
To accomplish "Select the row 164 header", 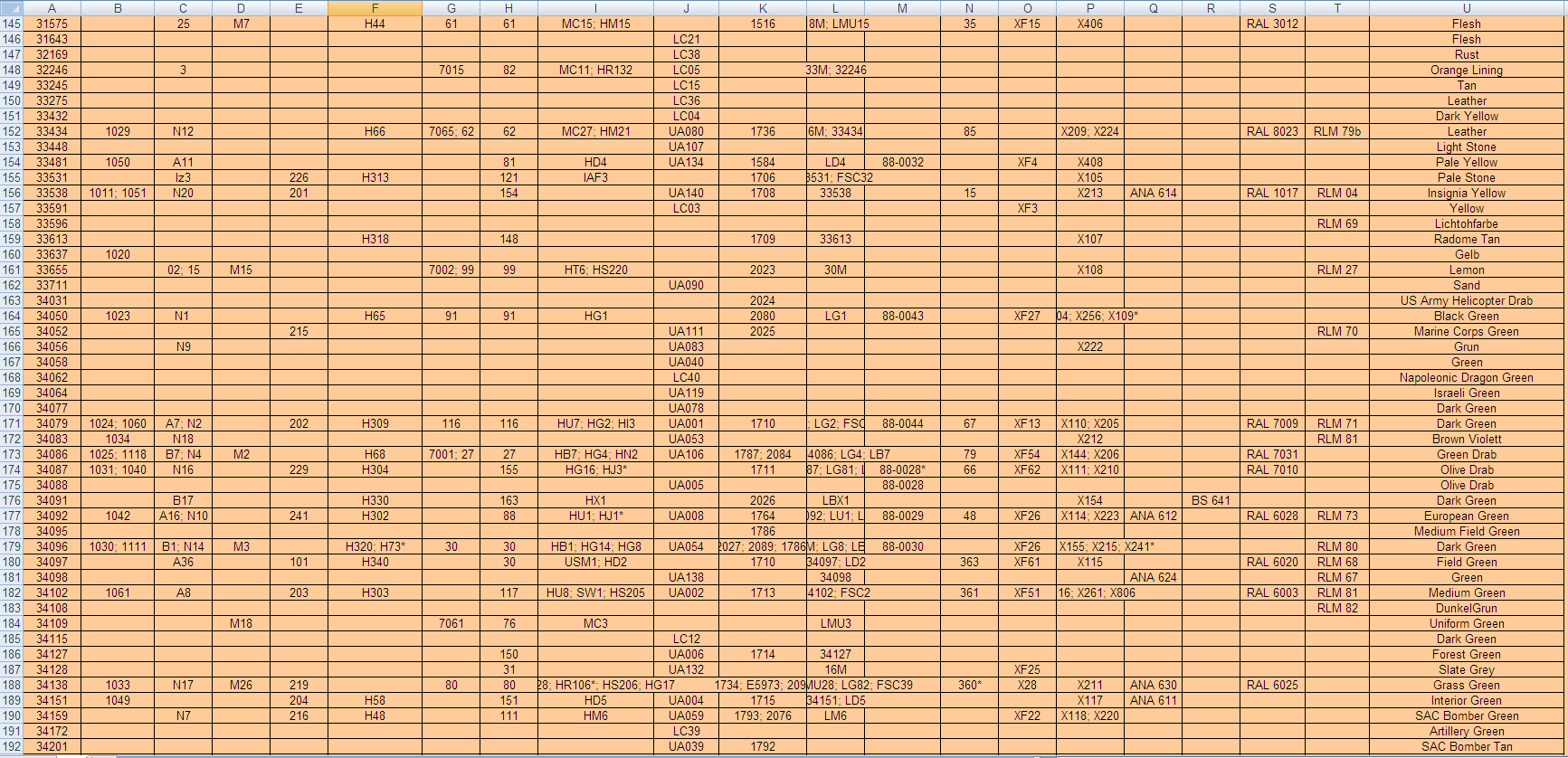I will pyautogui.click(x=12, y=316).
